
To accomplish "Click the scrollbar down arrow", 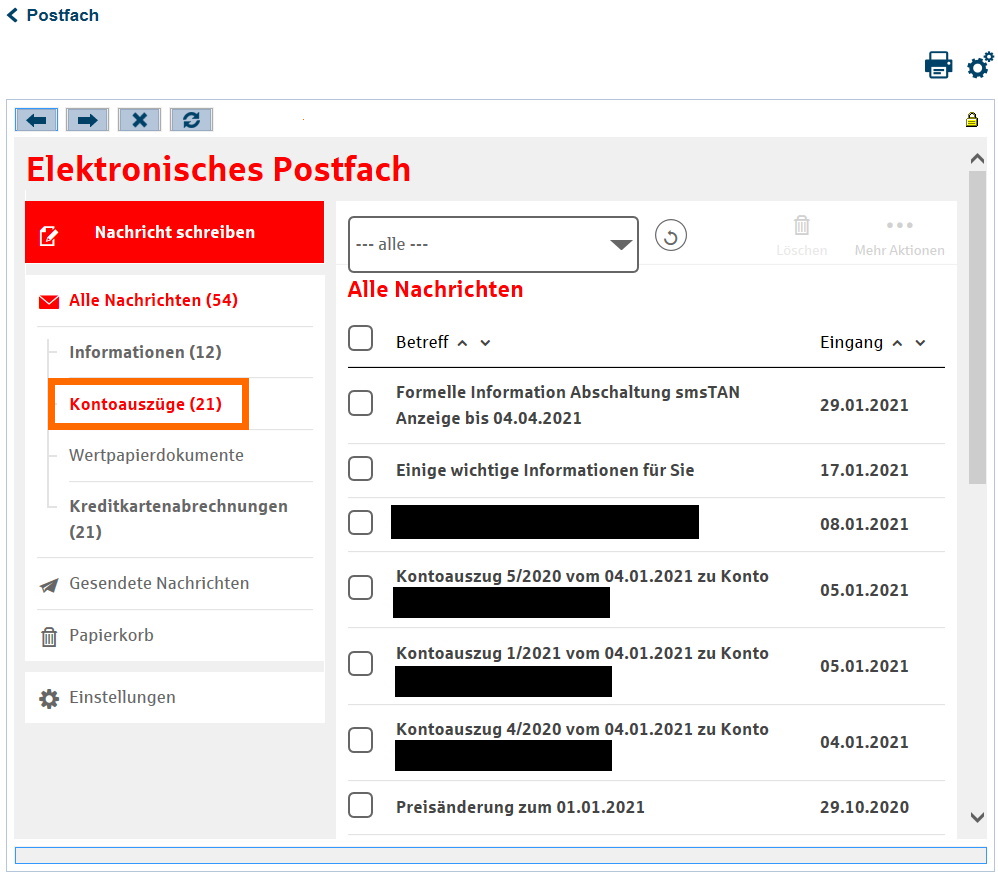I will pyautogui.click(x=977, y=817).
